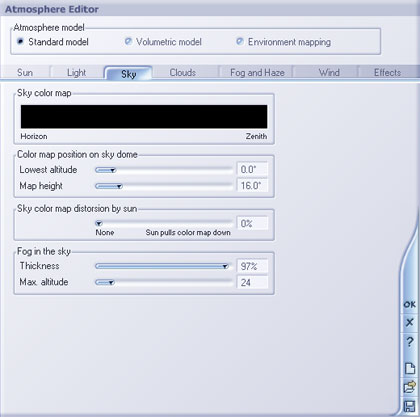420x417 pixels.
Task: Open the Effects tab
Action: (387, 72)
